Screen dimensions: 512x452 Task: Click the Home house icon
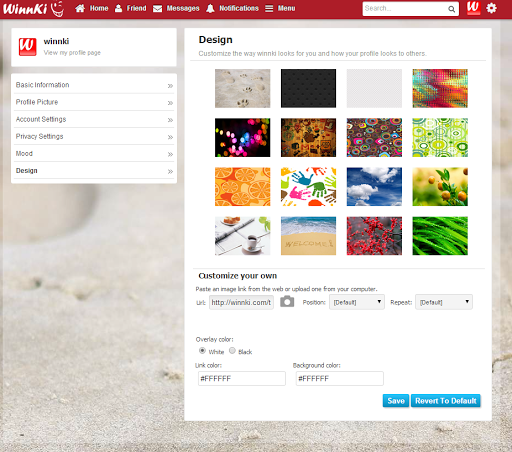80,8
